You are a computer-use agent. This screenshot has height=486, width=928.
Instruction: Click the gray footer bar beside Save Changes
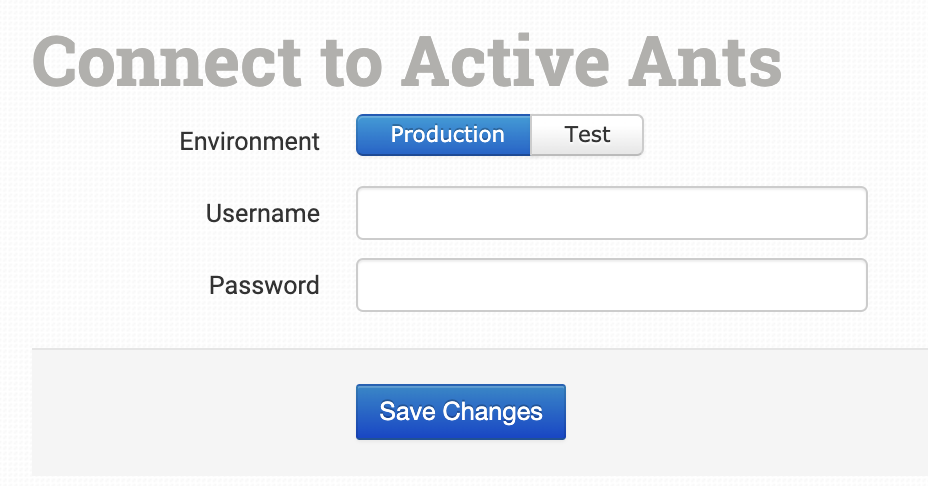pos(740,412)
